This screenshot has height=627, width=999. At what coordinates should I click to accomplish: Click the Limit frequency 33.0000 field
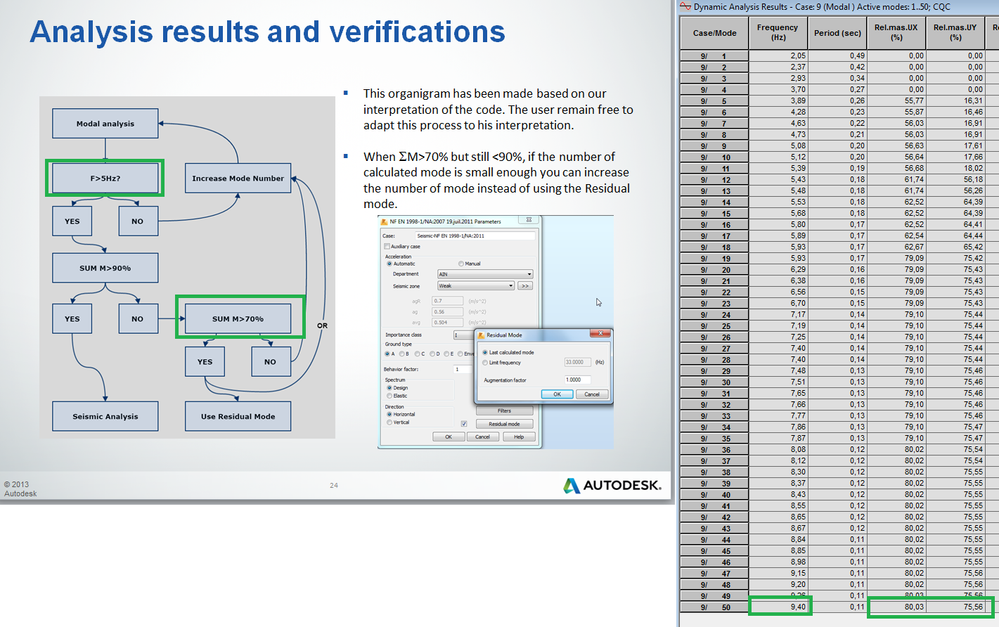pyautogui.click(x=578, y=363)
